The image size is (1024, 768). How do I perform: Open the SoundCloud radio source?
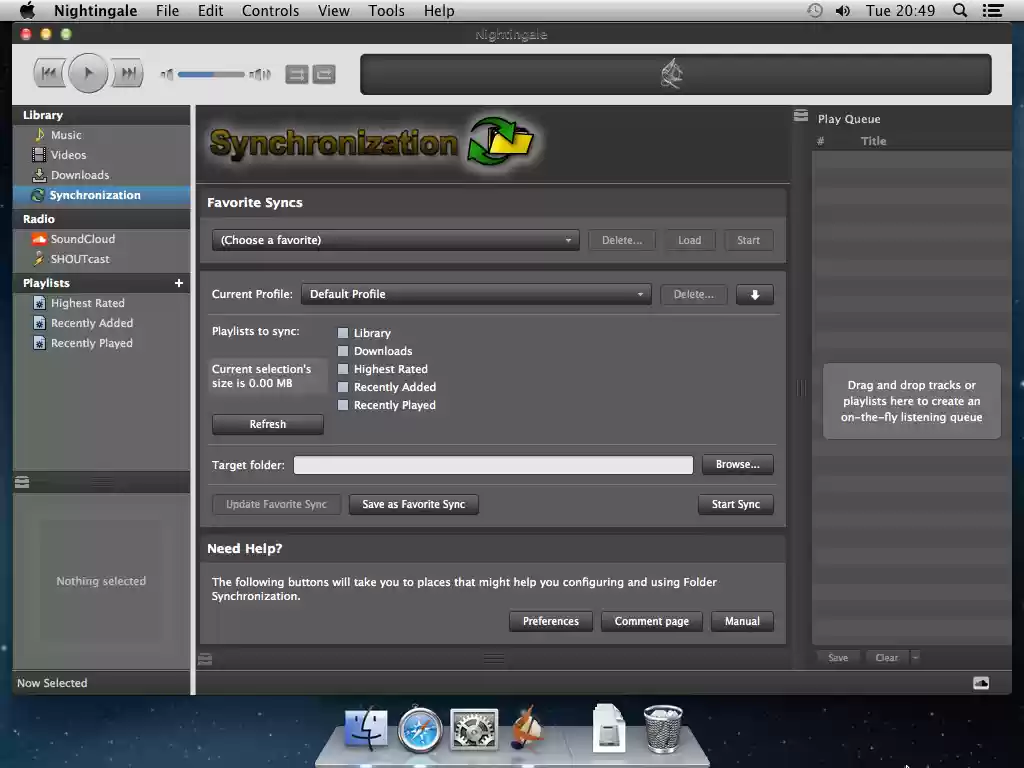click(80, 238)
